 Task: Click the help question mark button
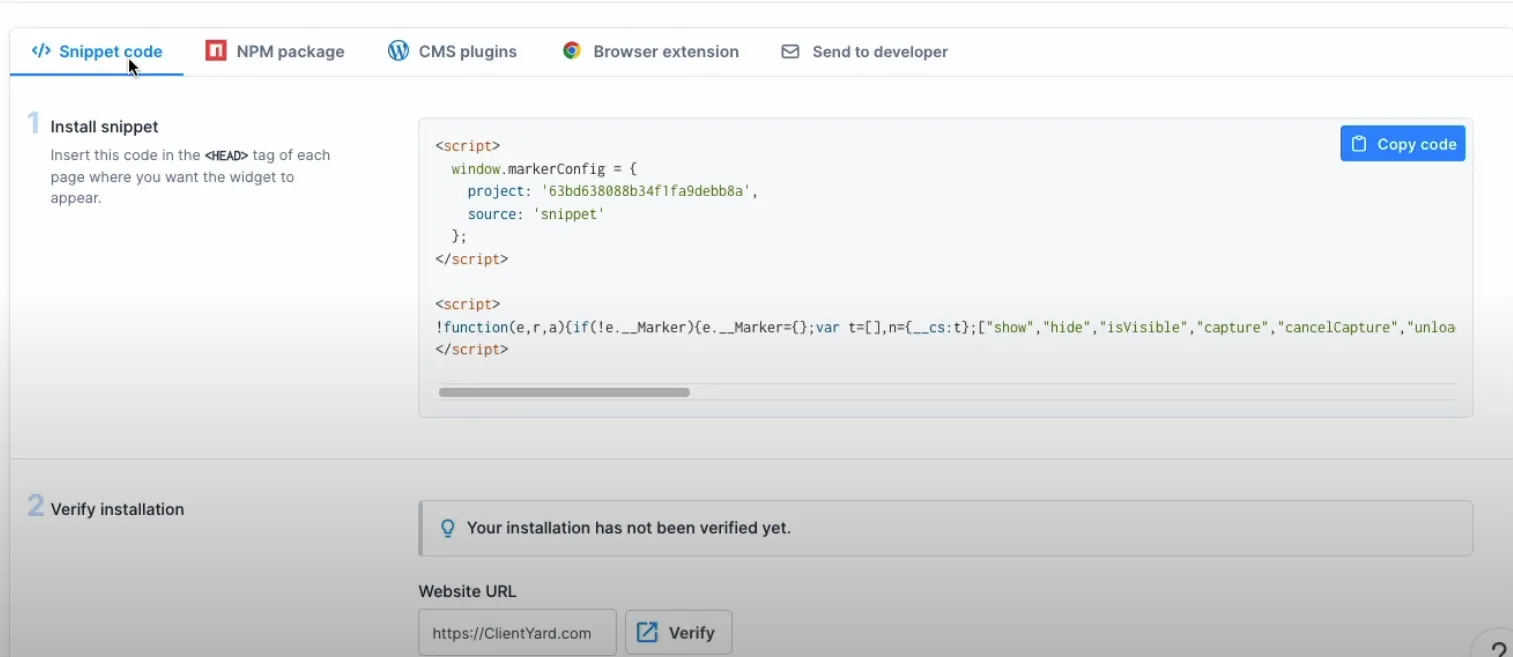1496,648
